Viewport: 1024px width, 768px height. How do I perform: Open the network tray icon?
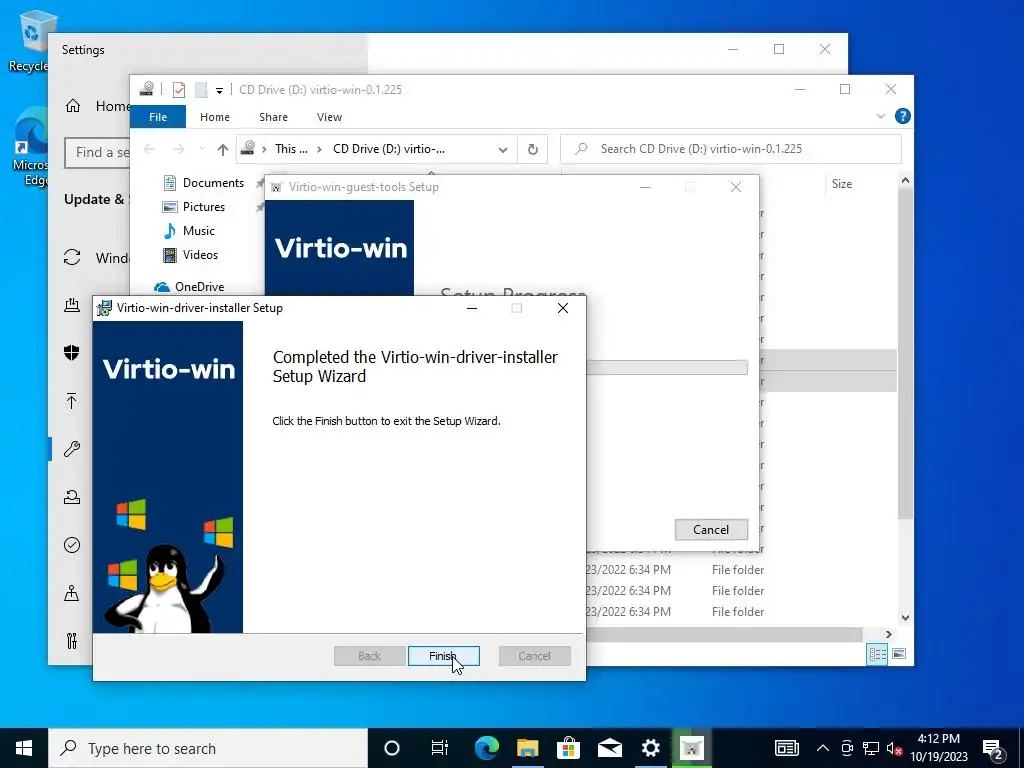pos(871,748)
